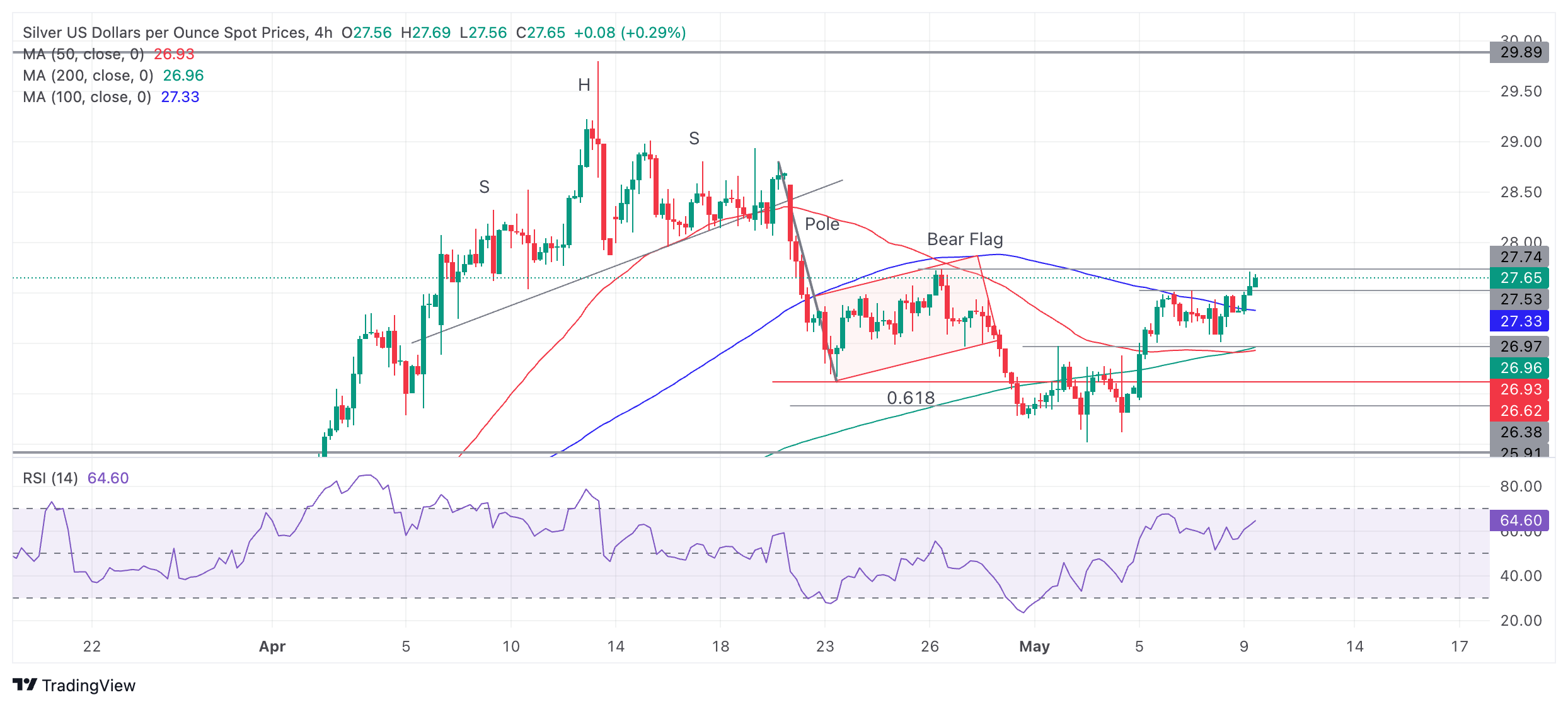Click the TradingView brand text link

[x=88, y=686]
